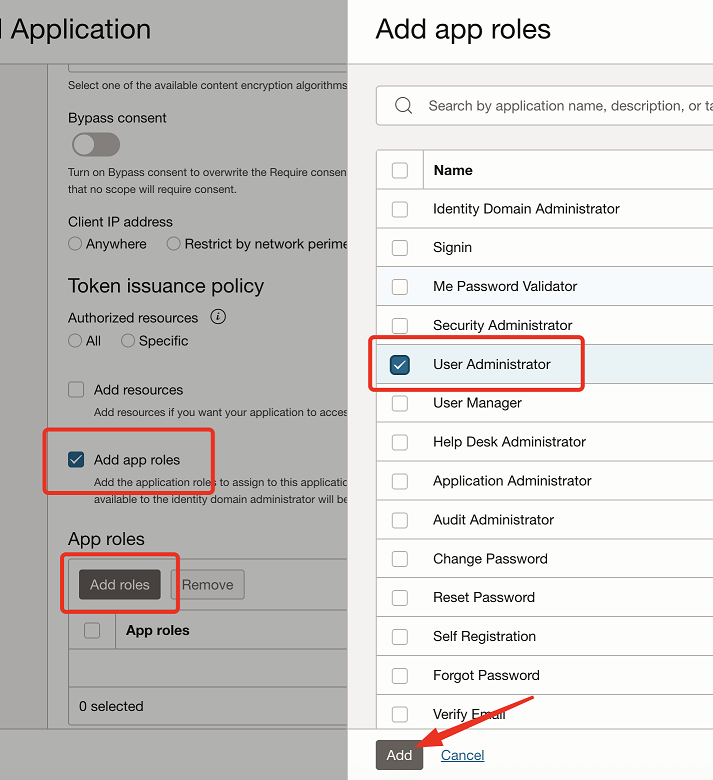Check the Add resources checkbox
Image resolution: width=713 pixels, height=780 pixels.
[76, 390]
